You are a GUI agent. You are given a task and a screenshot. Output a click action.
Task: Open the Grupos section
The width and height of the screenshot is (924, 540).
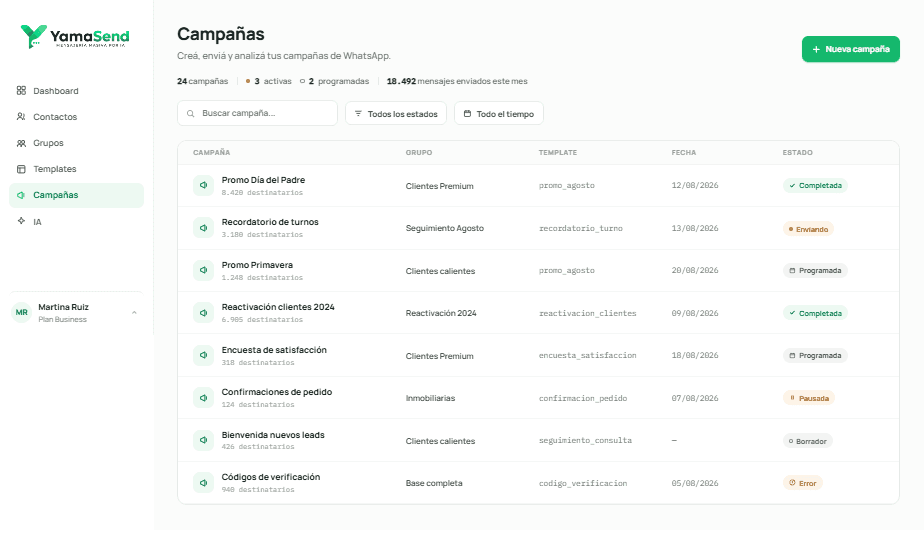coord(76,143)
